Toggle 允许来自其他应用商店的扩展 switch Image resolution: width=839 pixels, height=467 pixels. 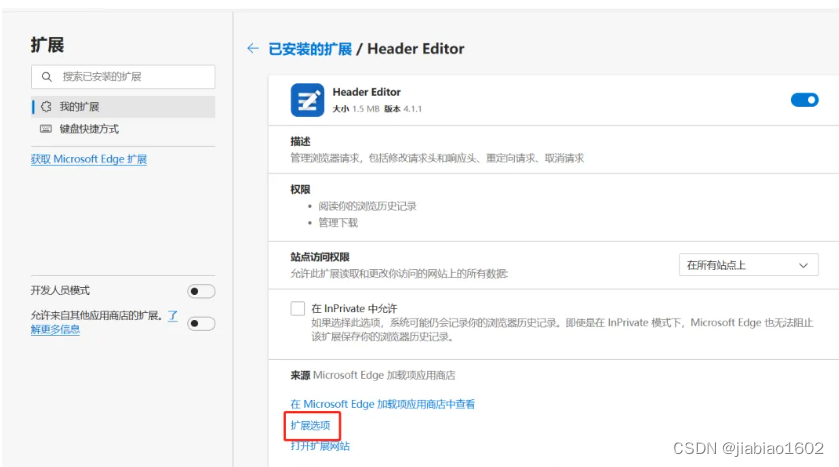pos(201,324)
